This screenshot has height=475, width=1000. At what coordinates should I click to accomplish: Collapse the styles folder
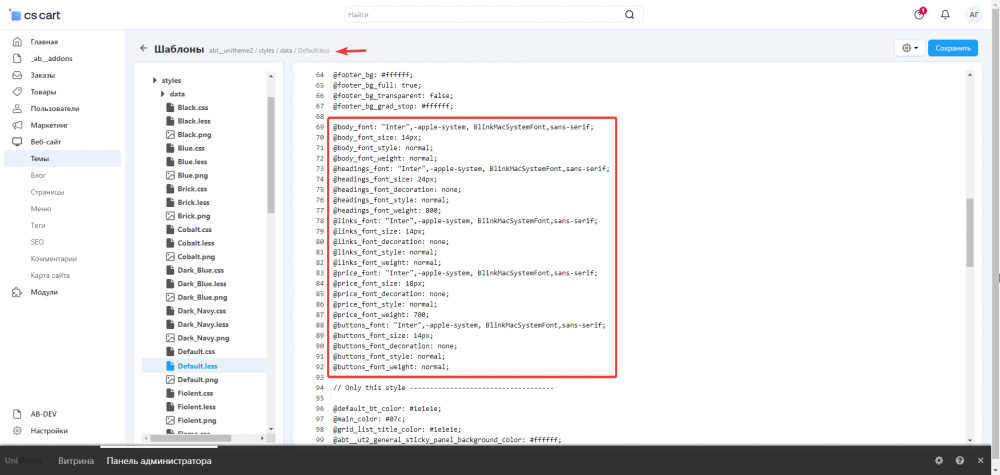(x=155, y=80)
